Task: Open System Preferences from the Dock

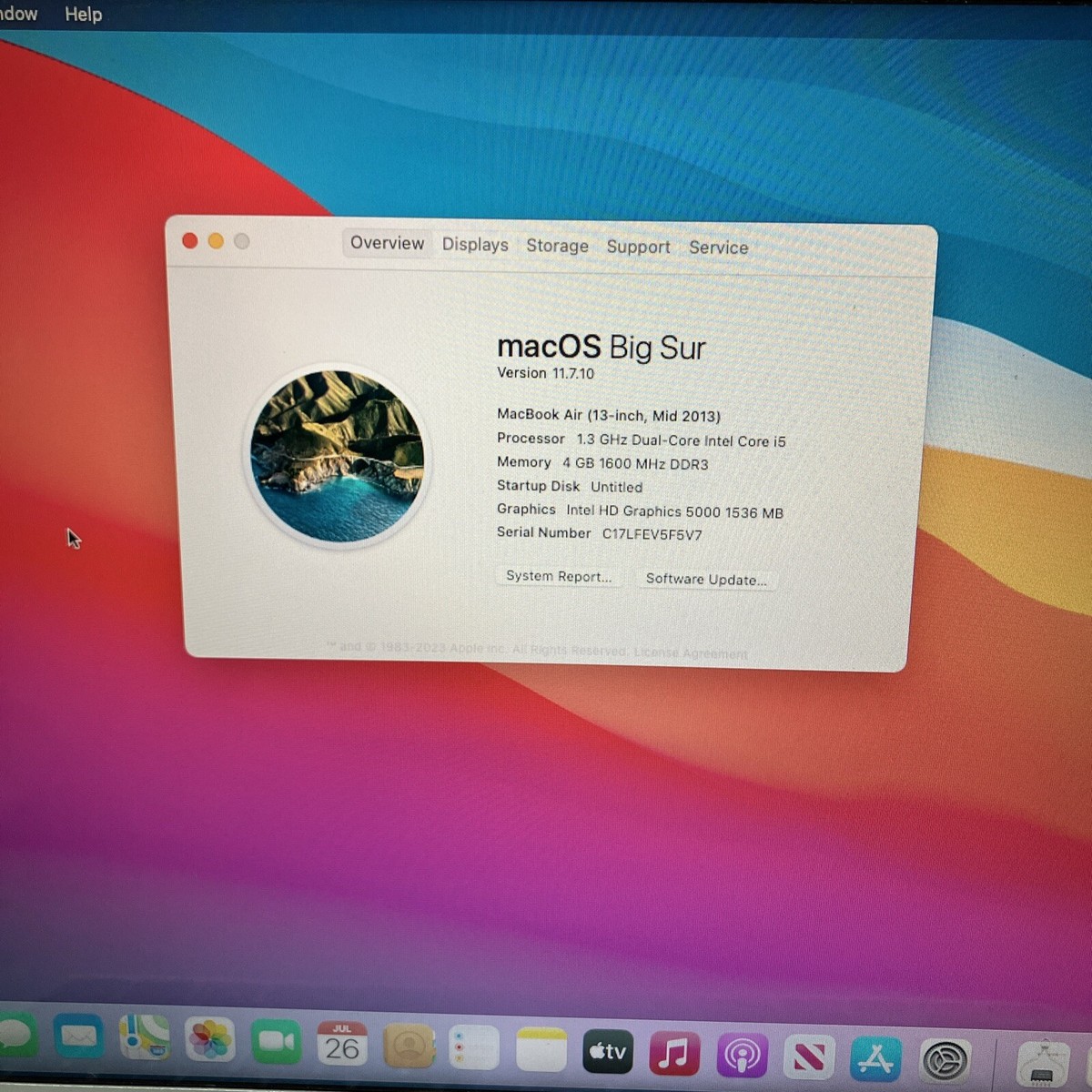Action: [945, 1062]
